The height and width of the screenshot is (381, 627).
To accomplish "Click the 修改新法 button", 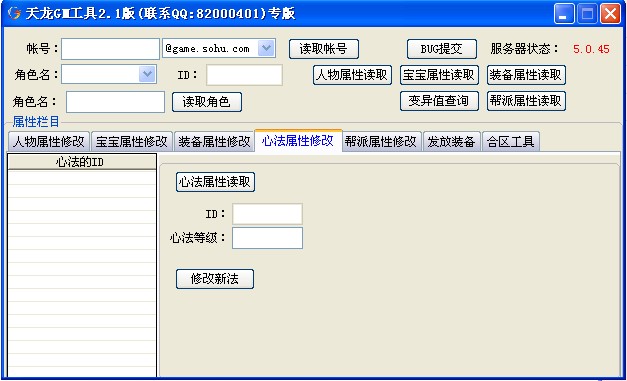I will (215, 279).
